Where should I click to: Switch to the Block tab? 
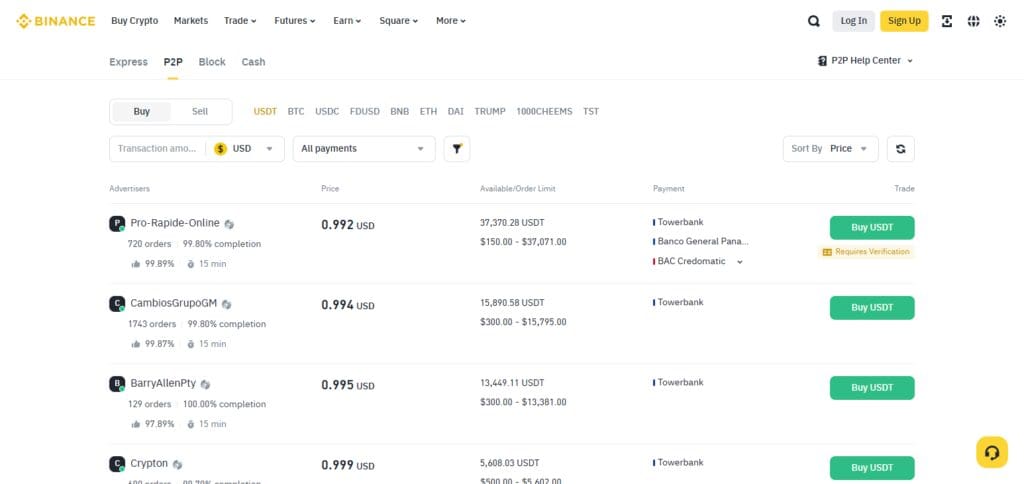click(x=212, y=62)
